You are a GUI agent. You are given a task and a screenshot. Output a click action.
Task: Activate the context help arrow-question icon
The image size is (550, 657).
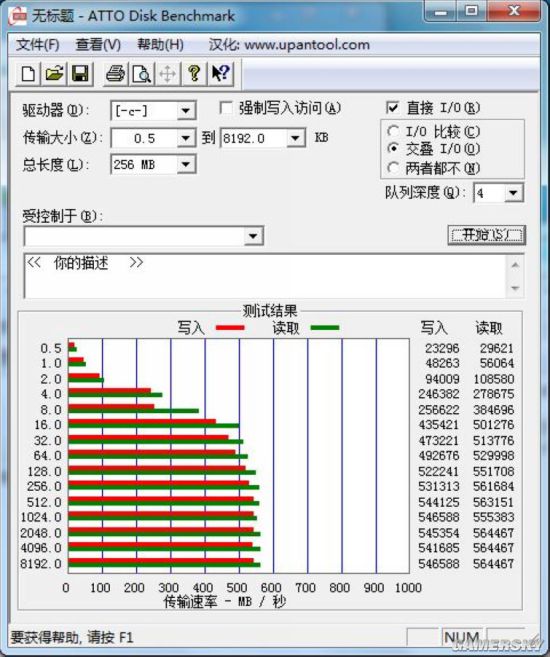pos(220,74)
